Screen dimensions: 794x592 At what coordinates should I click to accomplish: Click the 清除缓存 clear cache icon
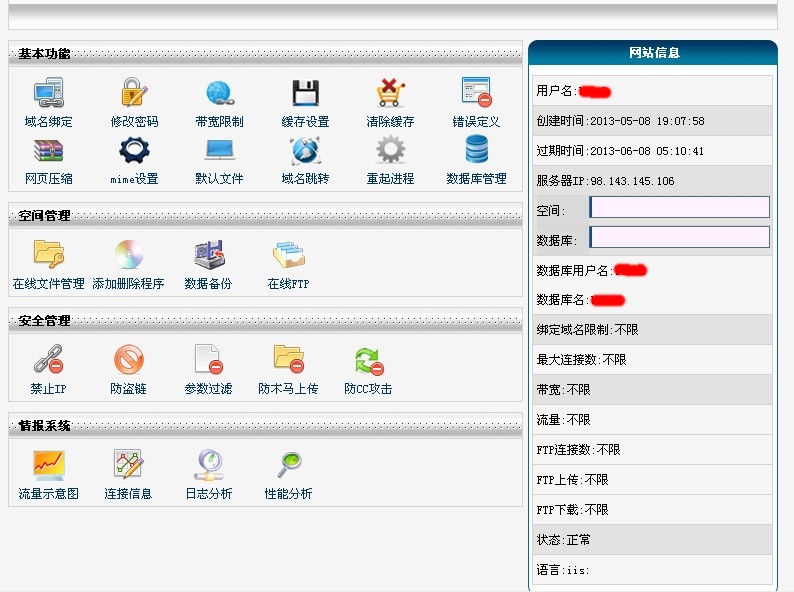(390, 93)
